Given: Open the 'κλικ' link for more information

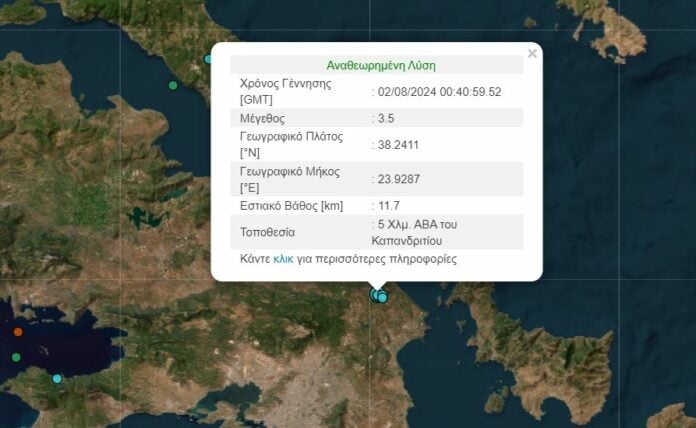Looking at the screenshot, I should click(283, 259).
